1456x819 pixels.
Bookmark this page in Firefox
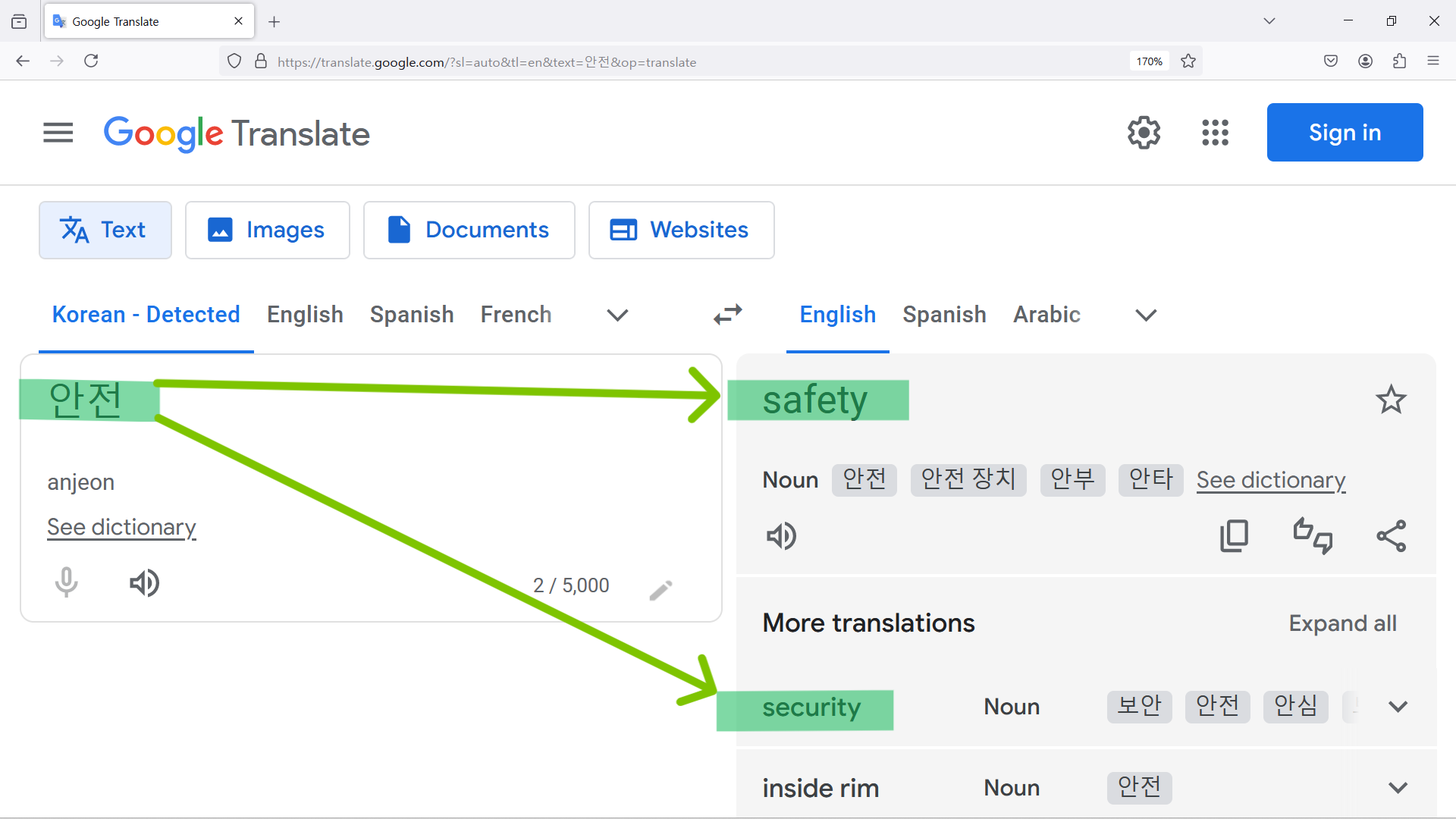point(1188,61)
